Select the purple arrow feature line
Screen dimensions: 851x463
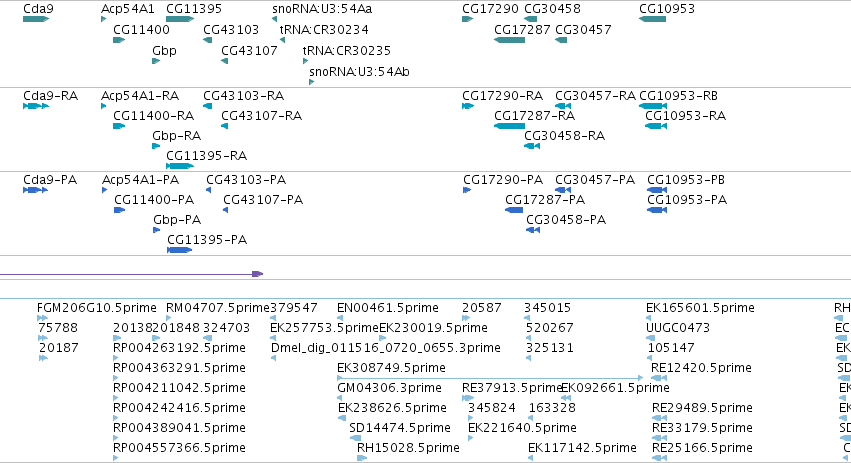131,274
